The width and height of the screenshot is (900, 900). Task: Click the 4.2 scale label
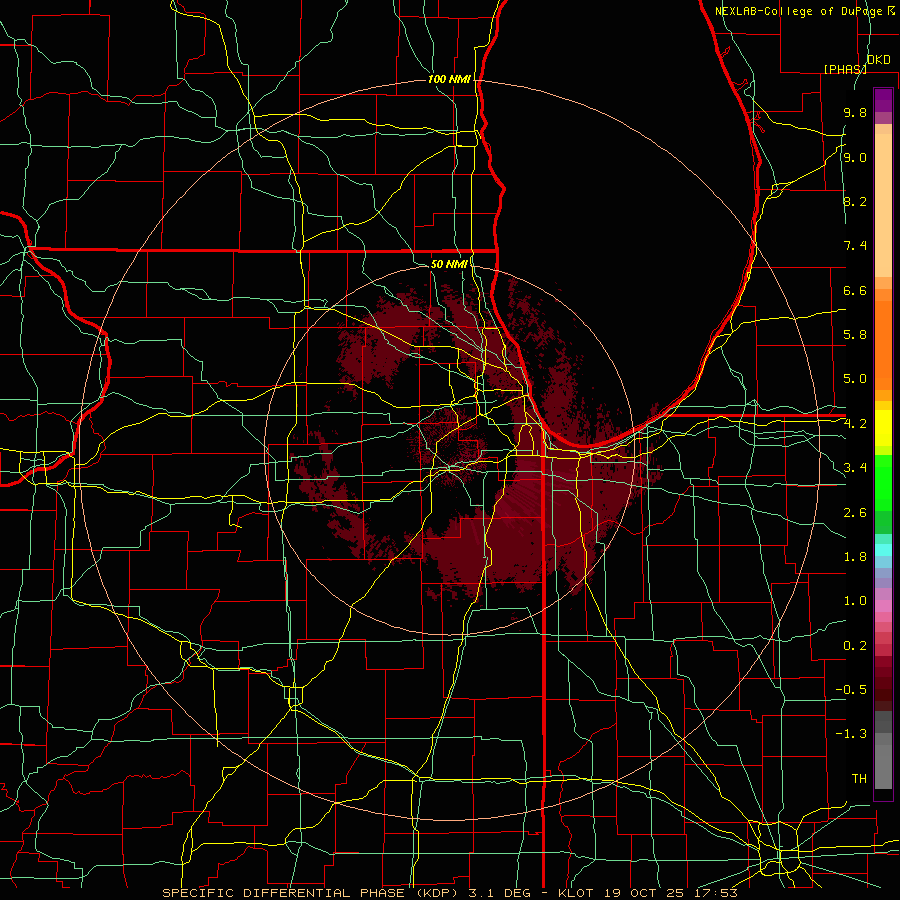tap(855, 424)
